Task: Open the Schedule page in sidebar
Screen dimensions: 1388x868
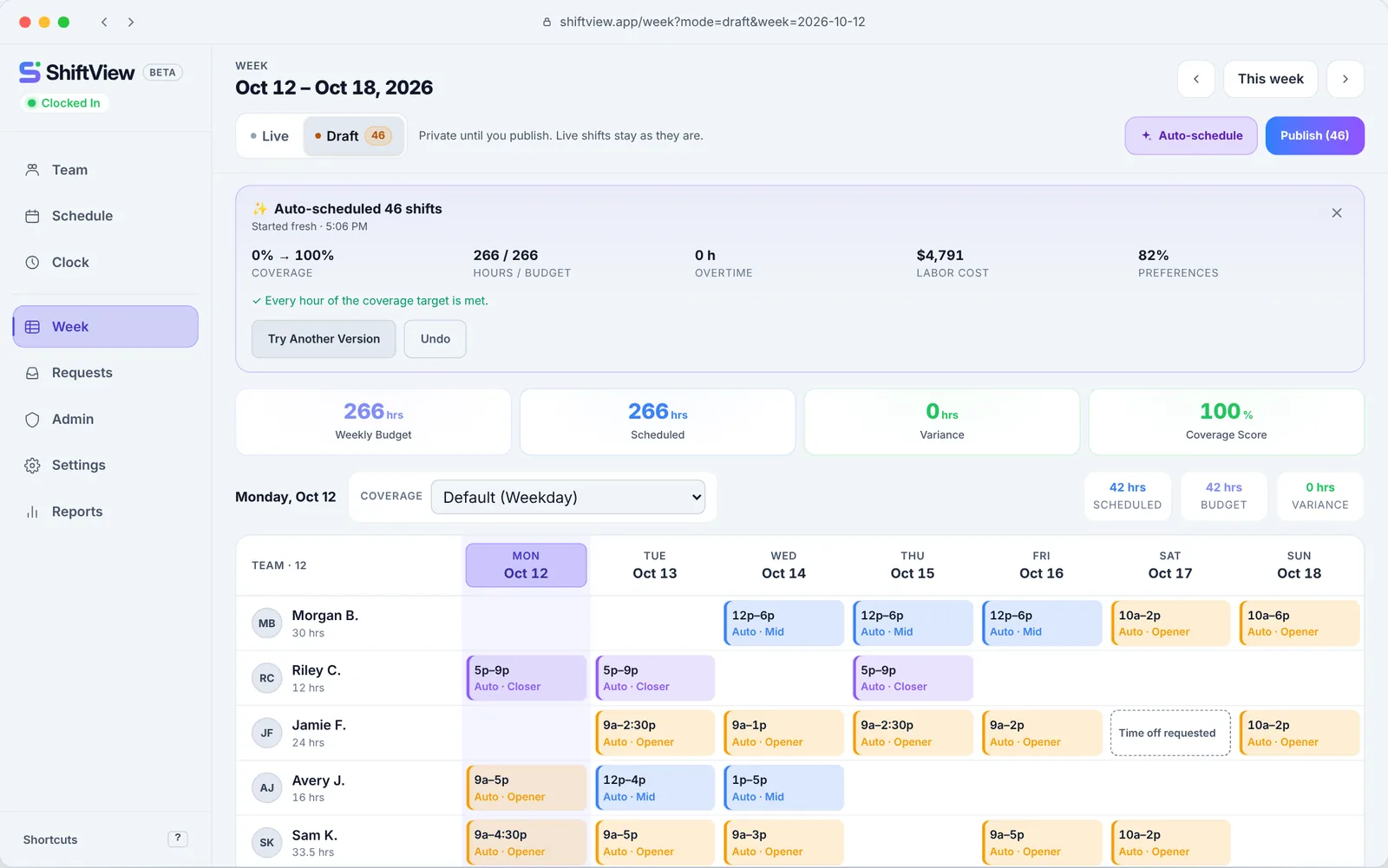Action: 105,216
